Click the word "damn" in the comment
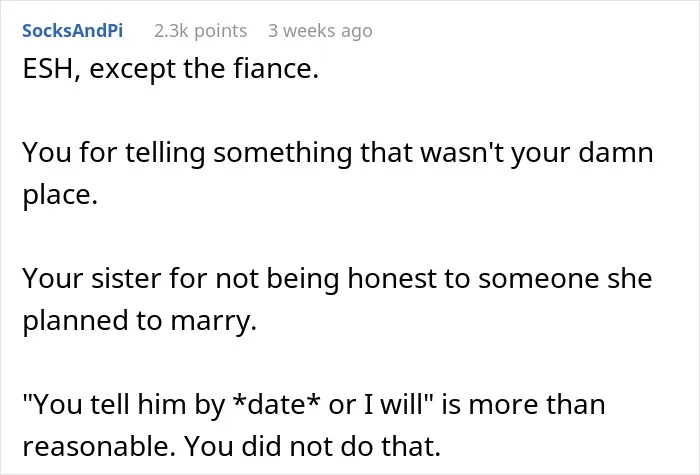Screen dimensions: 700x475 (616, 152)
